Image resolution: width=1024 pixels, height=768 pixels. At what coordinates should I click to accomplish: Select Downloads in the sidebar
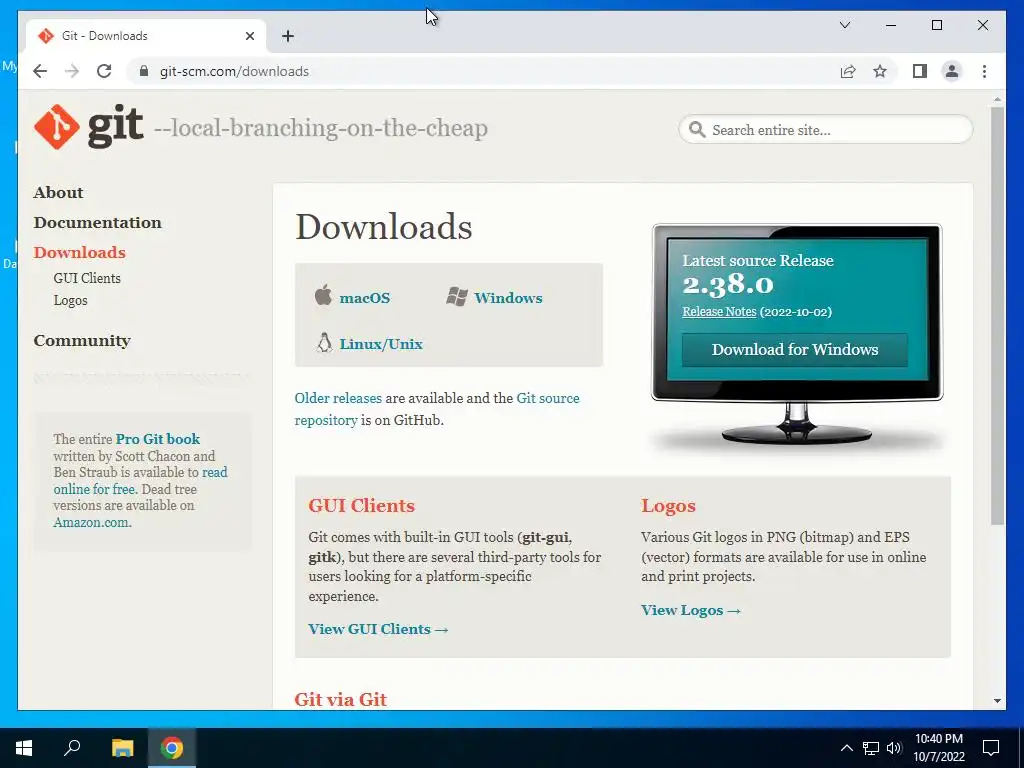80,253
